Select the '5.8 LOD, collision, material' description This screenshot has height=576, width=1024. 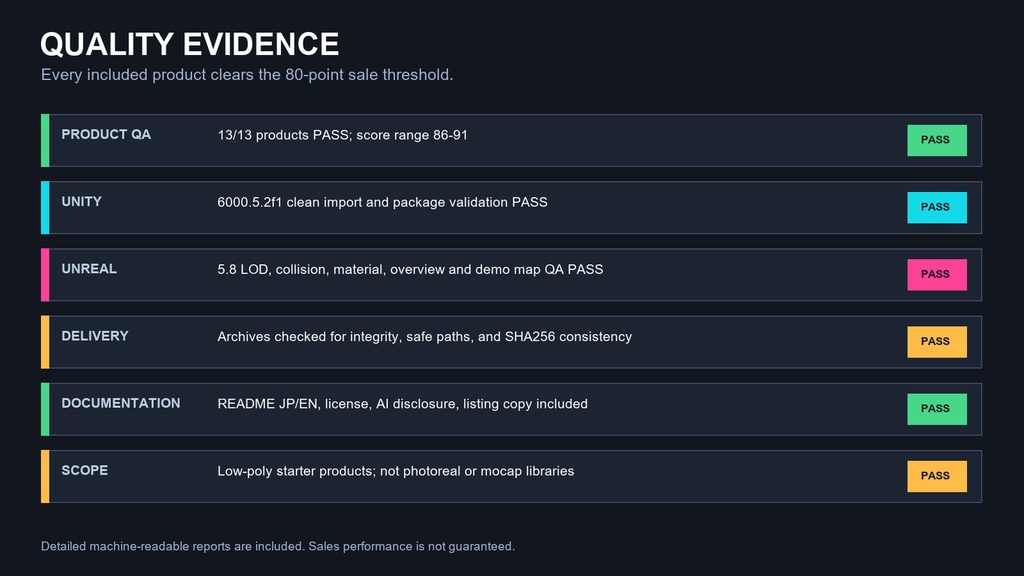click(410, 270)
